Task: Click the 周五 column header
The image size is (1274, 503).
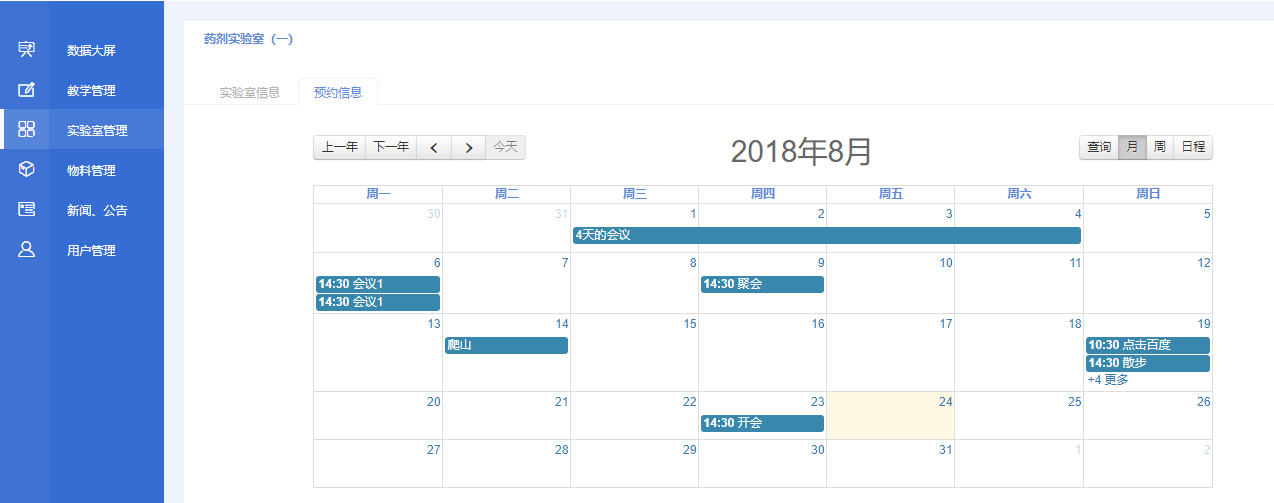Action: pos(890,194)
